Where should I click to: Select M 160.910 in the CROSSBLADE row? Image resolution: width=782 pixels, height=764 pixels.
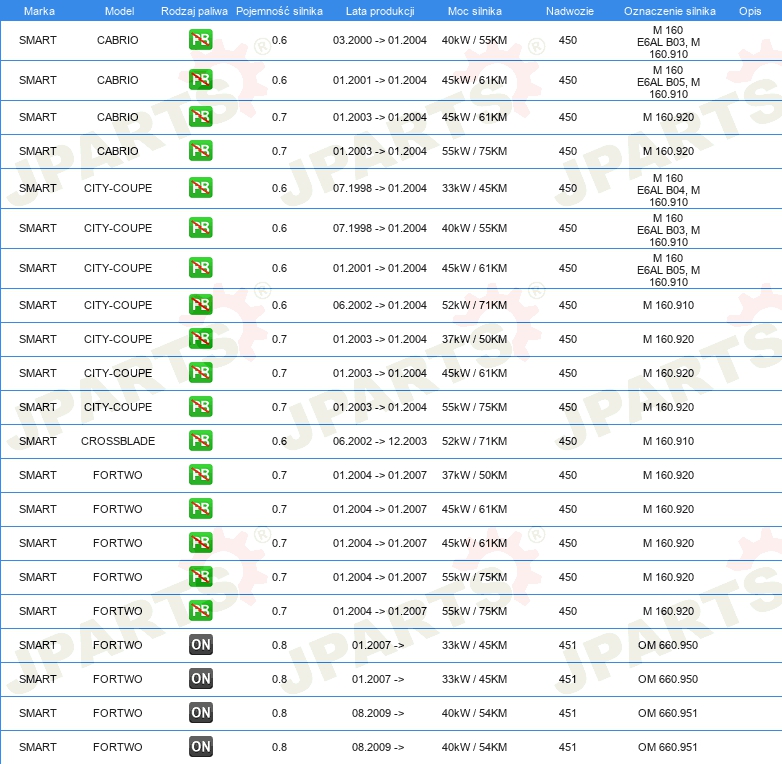668,441
